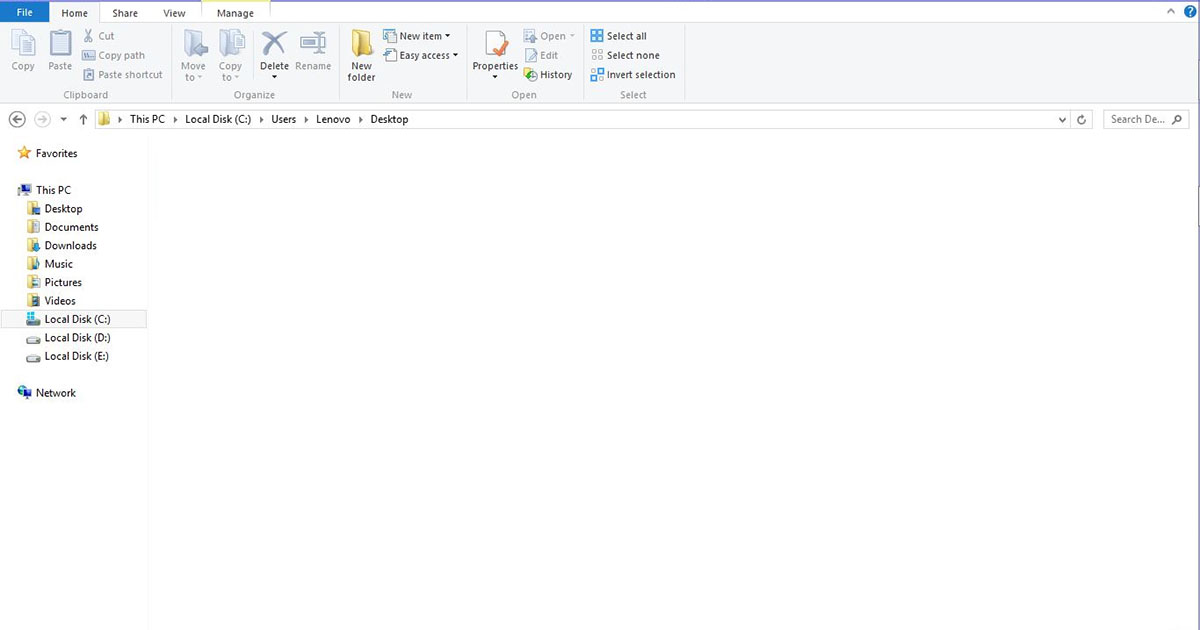The height and width of the screenshot is (630, 1200).
Task: Select all items using the ribbon
Action: point(618,35)
